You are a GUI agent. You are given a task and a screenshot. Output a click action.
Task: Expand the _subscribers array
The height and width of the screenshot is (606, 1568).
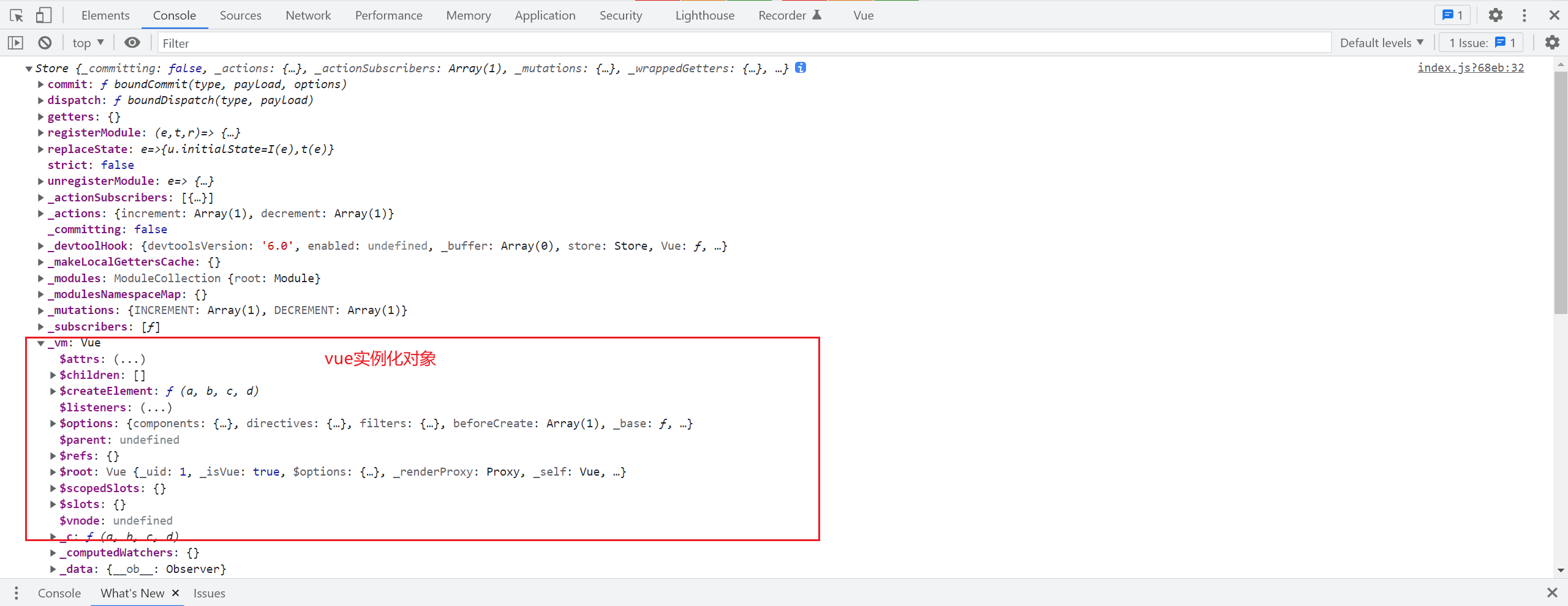[41, 327]
